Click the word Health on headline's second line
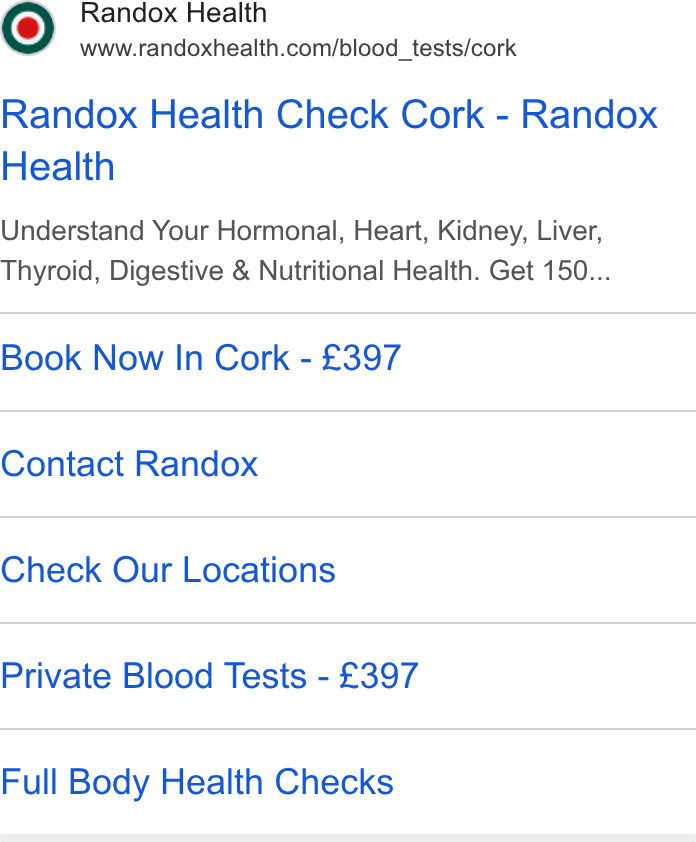 (x=58, y=166)
